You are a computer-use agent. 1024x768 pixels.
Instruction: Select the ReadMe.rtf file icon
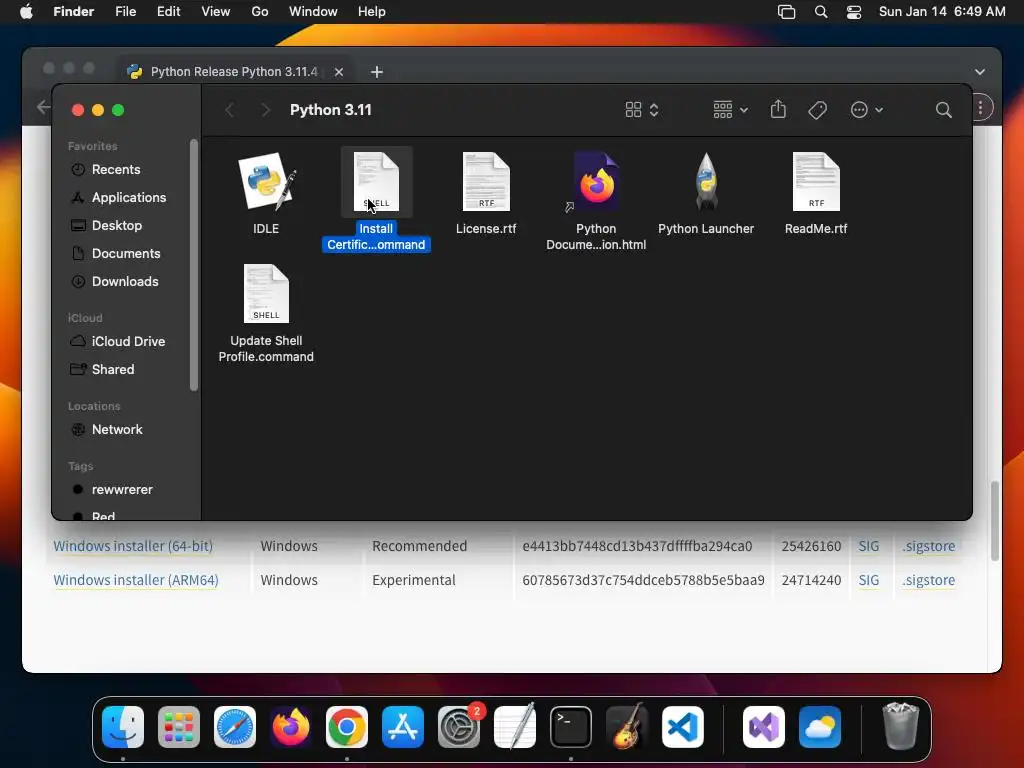click(x=816, y=182)
